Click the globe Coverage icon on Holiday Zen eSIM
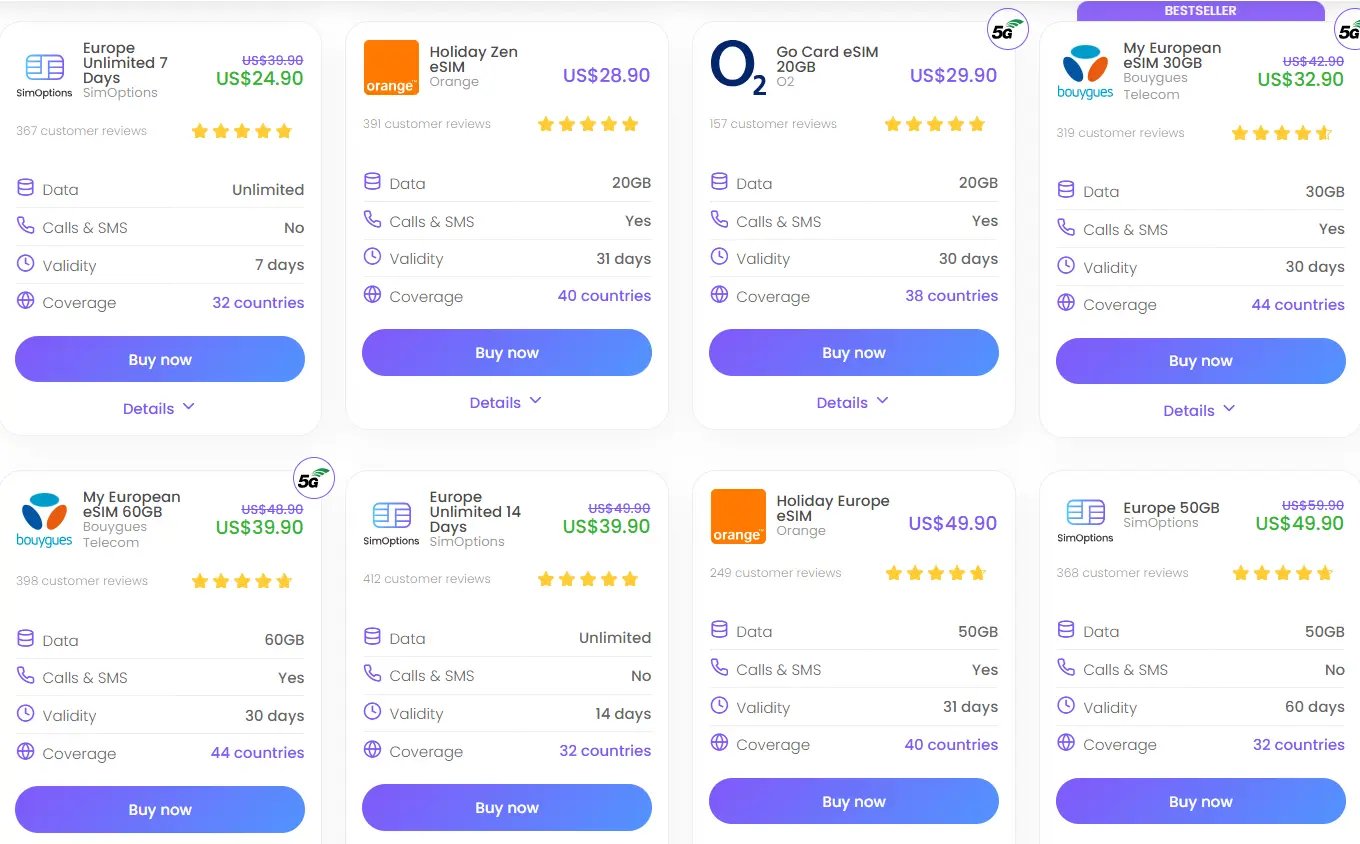This screenshot has height=844, width=1360. tap(370, 296)
